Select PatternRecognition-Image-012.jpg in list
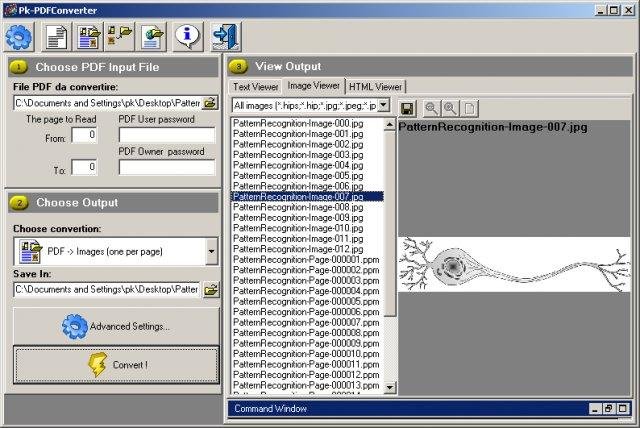The height and width of the screenshot is (428, 640). pos(307,249)
